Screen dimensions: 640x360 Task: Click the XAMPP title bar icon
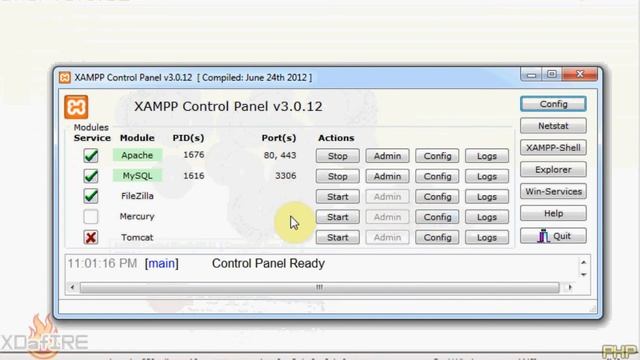[64, 77]
